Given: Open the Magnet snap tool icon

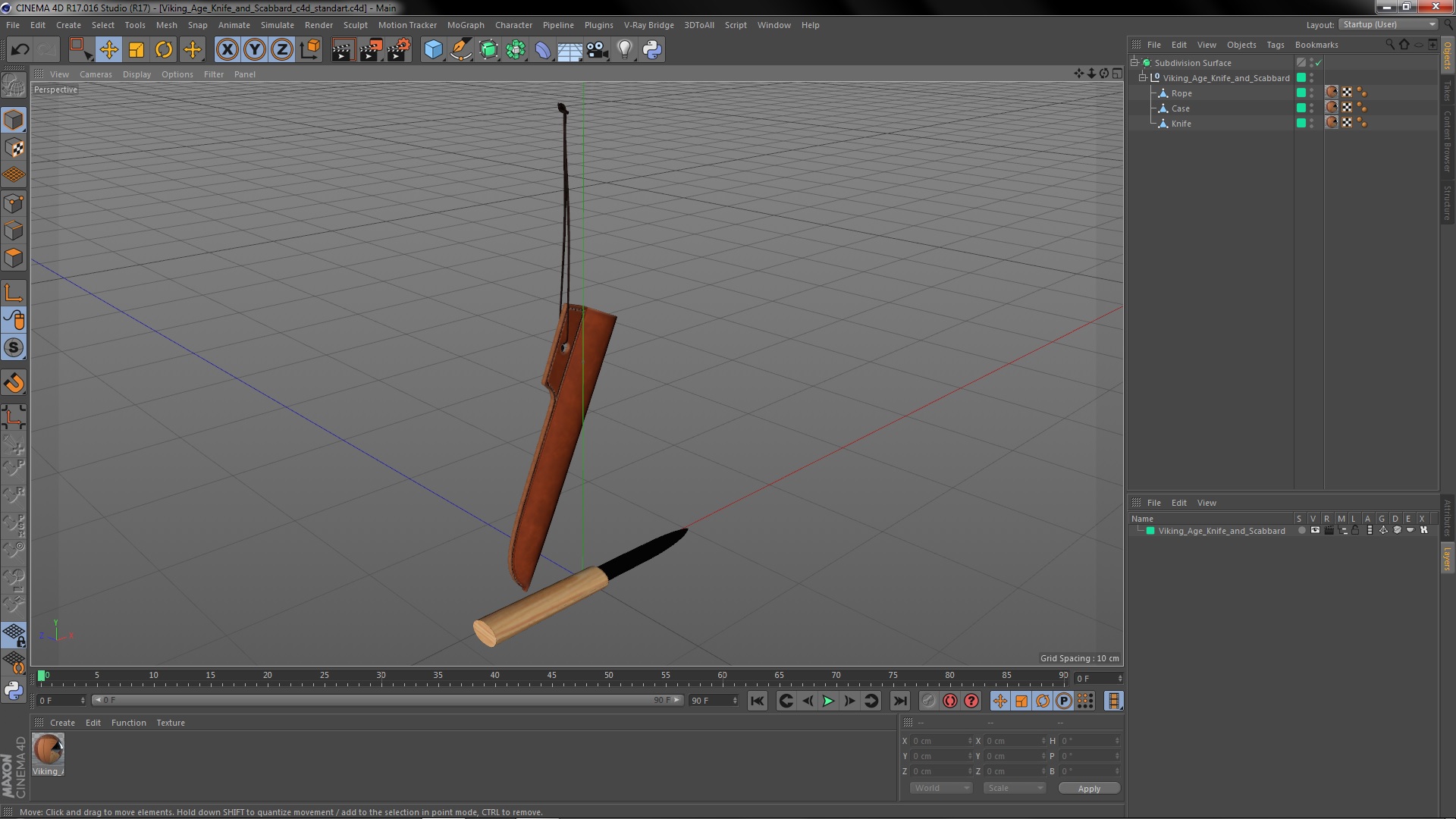Looking at the screenshot, I should click(14, 383).
